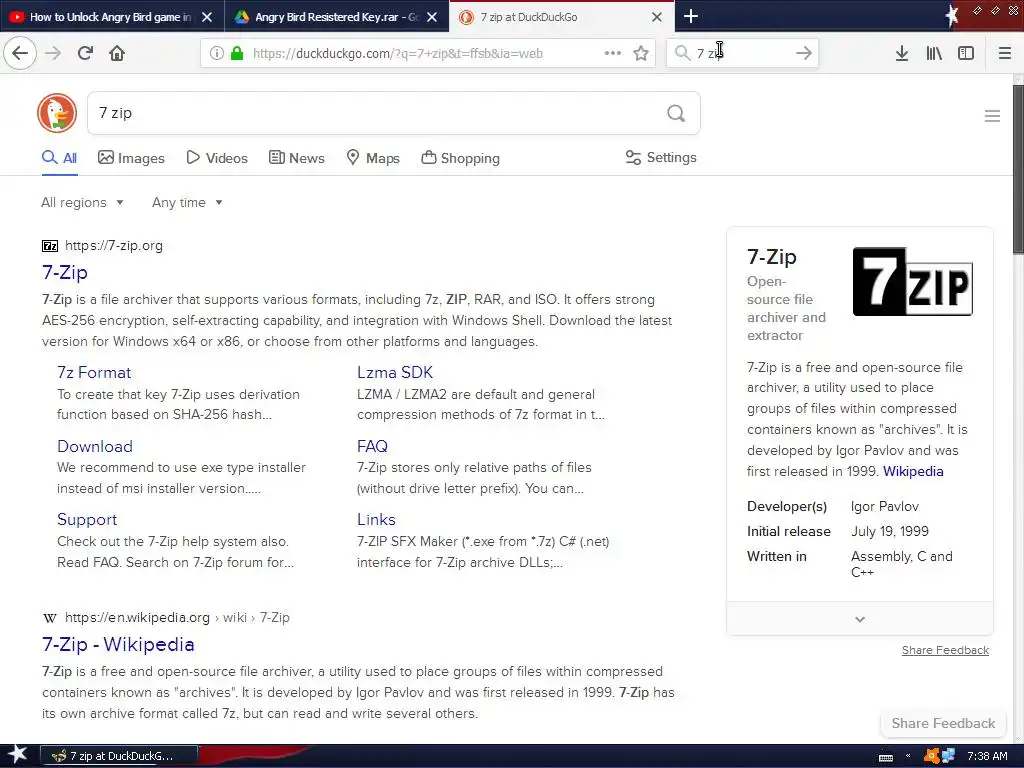Image resolution: width=1024 pixels, height=768 pixels.
Task: Switch to Videos results
Action: (217, 158)
